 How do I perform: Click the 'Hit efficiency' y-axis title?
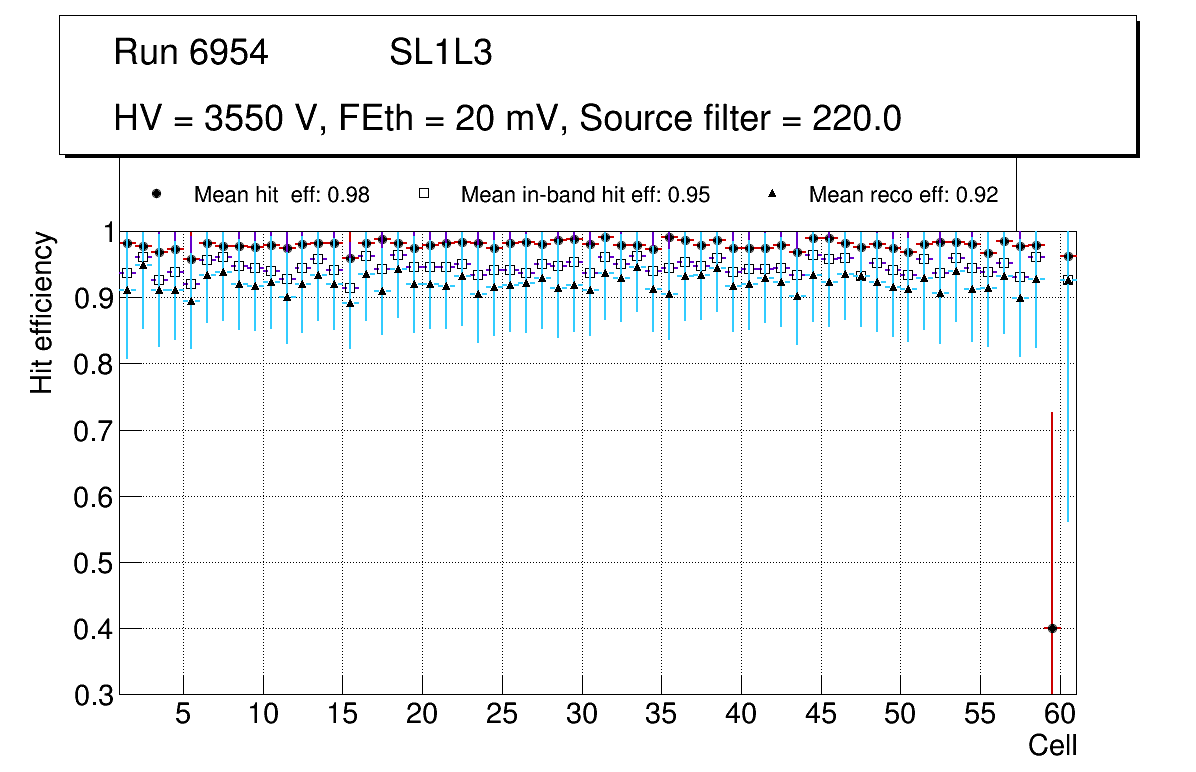42,312
